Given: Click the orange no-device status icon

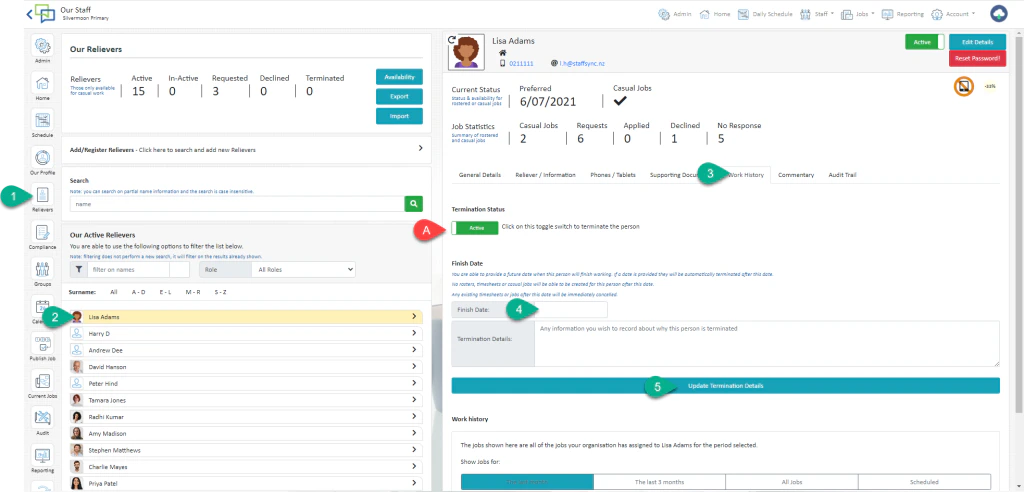Looking at the screenshot, I should (964, 86).
